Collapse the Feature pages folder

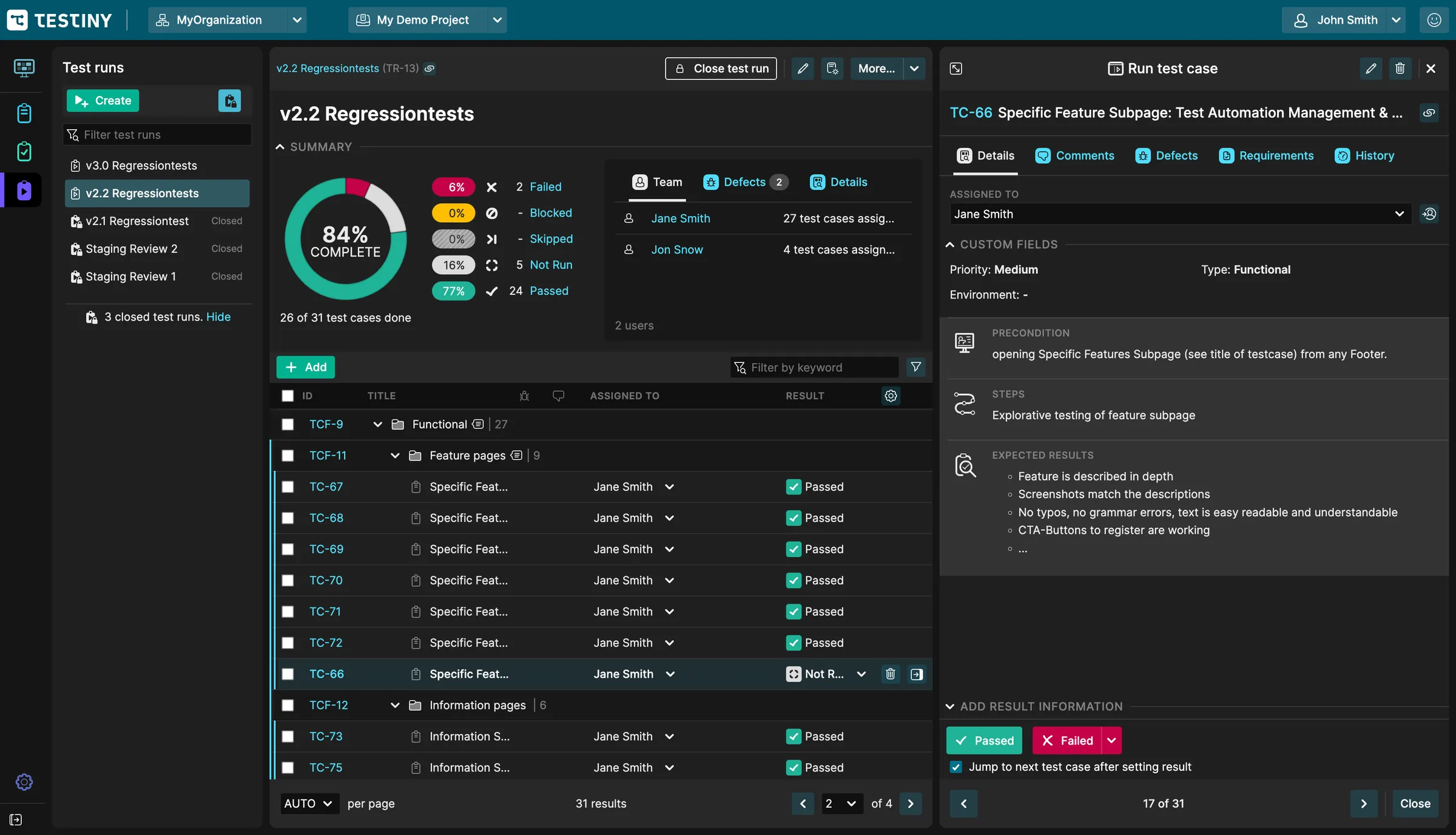tap(395, 455)
